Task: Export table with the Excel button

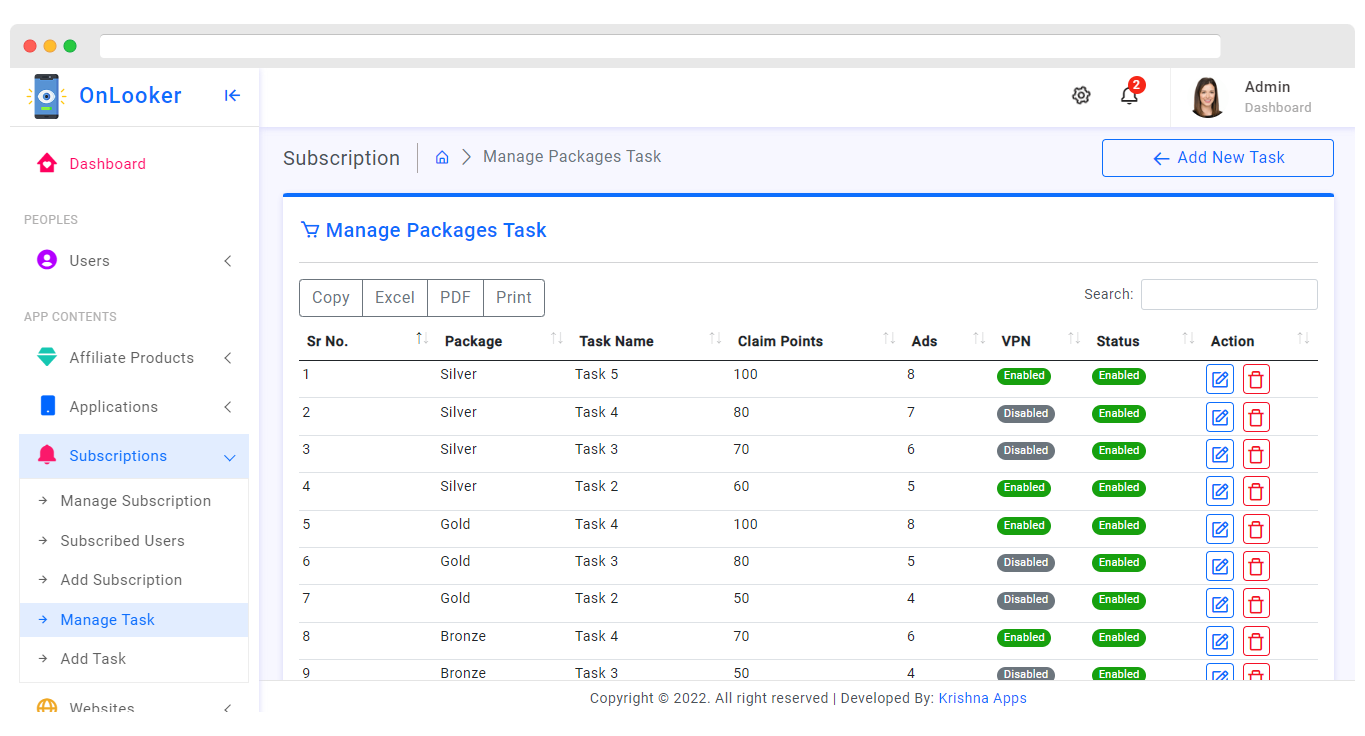Action: click(395, 298)
